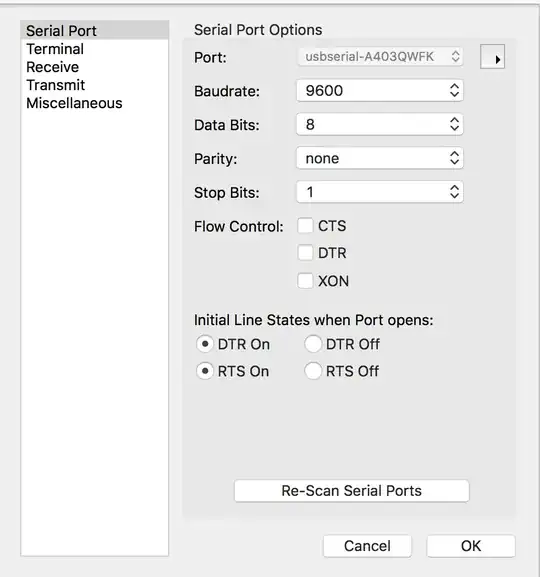
Task: Open the Parity dropdown
Action: pos(380,158)
